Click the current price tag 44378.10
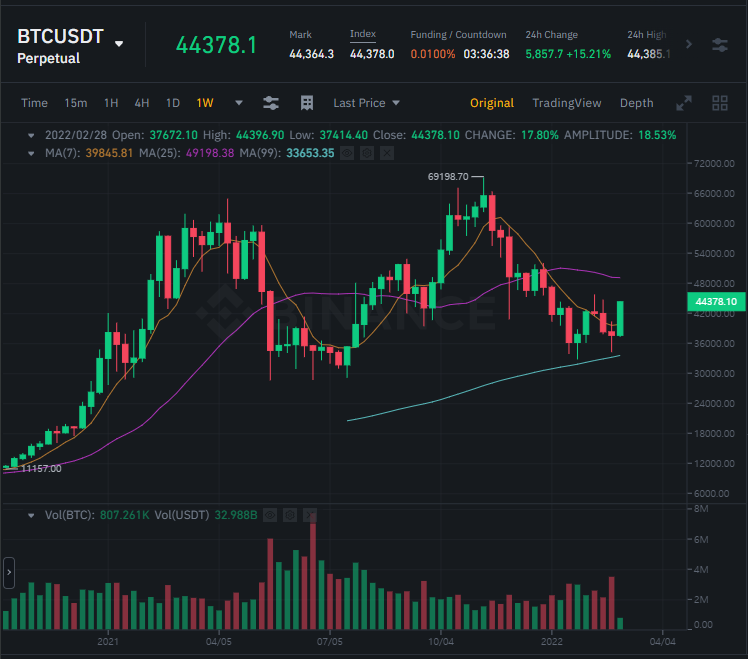This screenshot has height=659, width=748. [716, 302]
